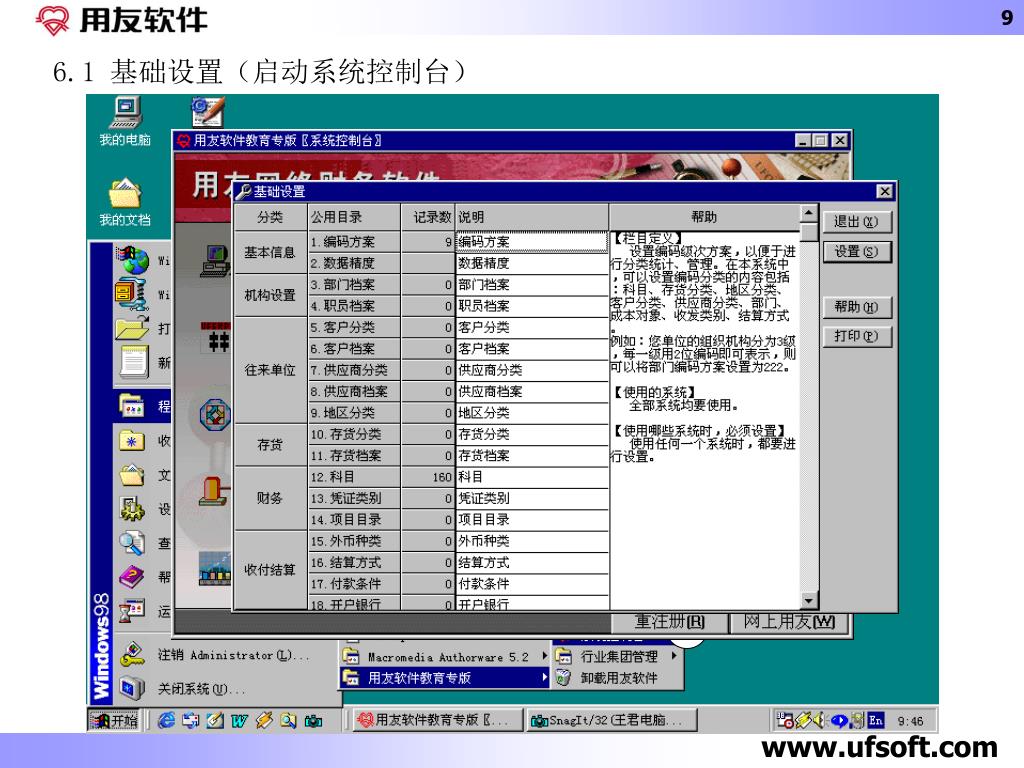
Task: Close the 基础设置 dialog with X
Action: [884, 191]
